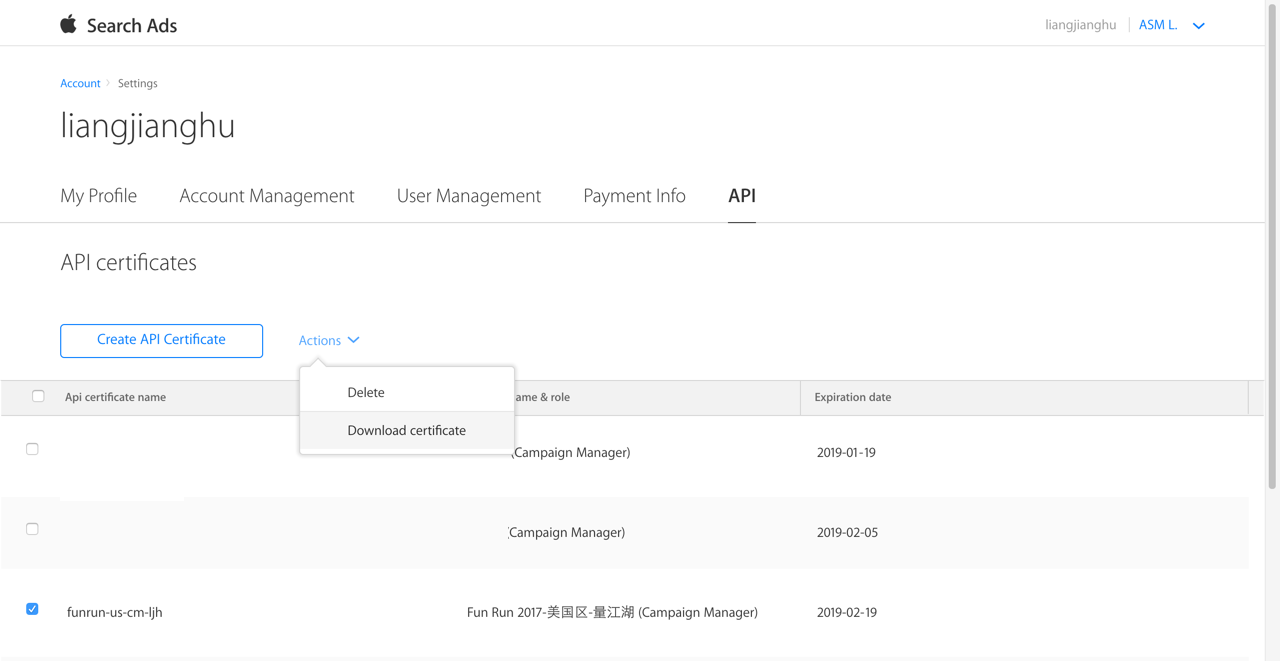Open the Account Management tab
This screenshot has height=661, width=1280.
266,196
